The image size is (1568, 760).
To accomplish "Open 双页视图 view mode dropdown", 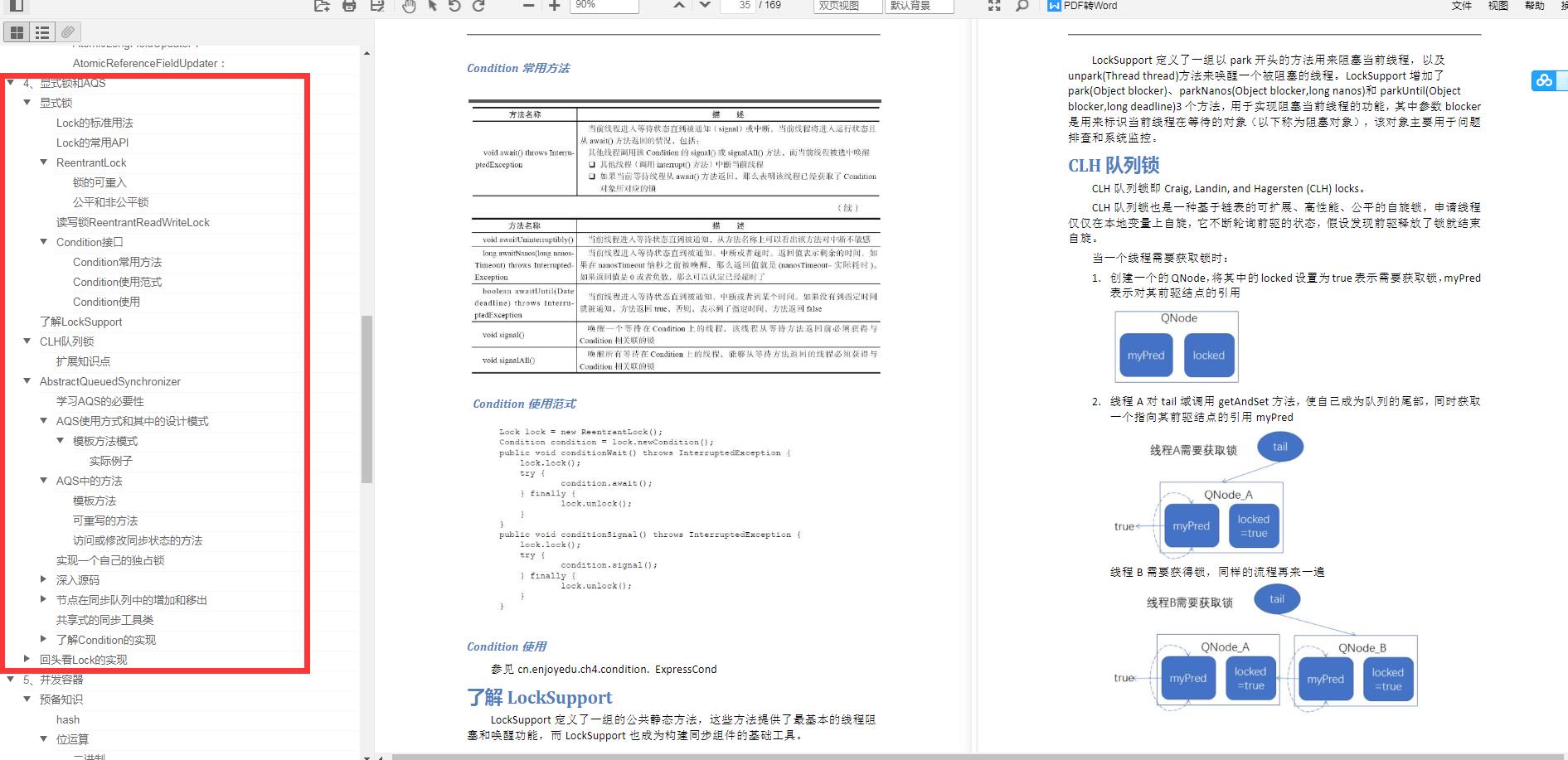I will coord(848,6).
